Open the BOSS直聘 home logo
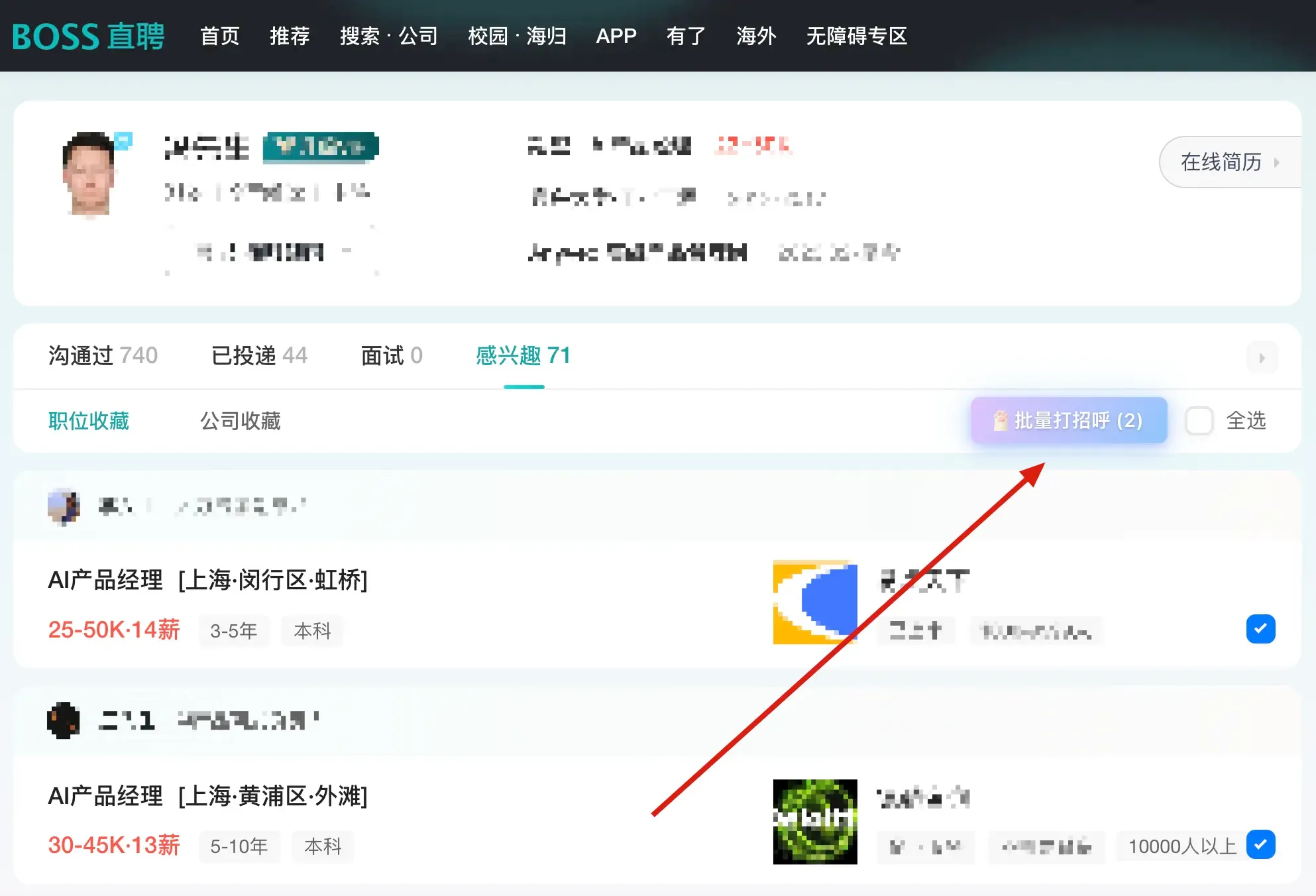Viewport: 1316px width, 896px height. click(x=88, y=36)
